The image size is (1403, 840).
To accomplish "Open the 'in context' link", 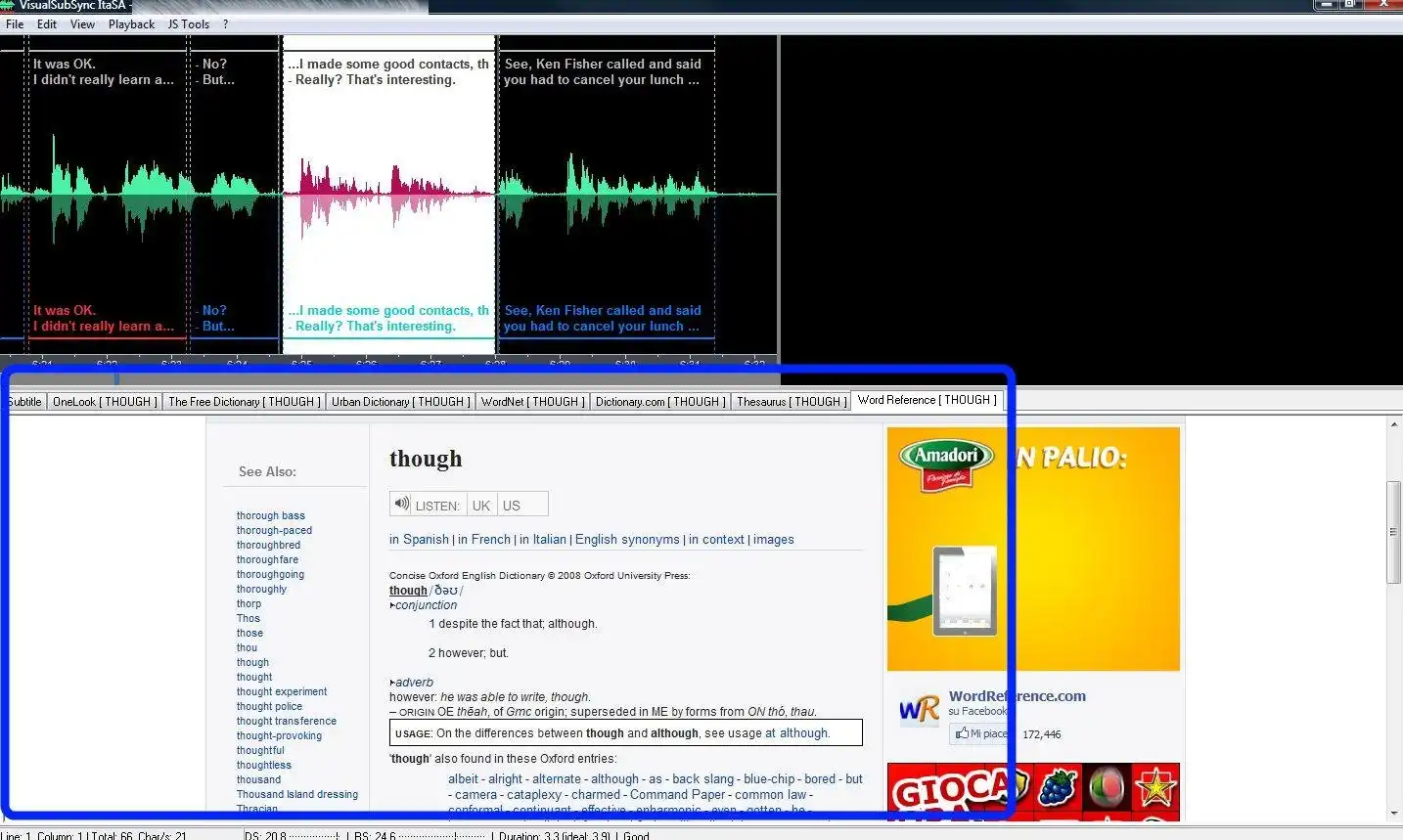I will point(716,539).
